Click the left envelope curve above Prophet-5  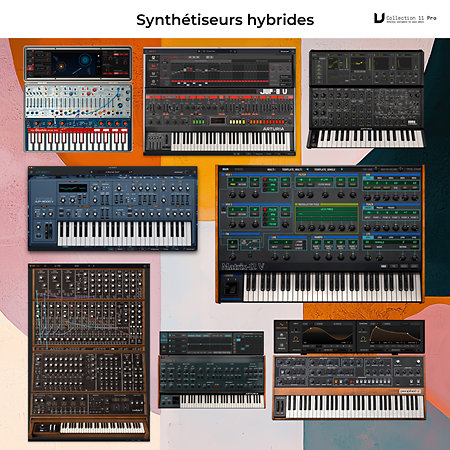327,335
